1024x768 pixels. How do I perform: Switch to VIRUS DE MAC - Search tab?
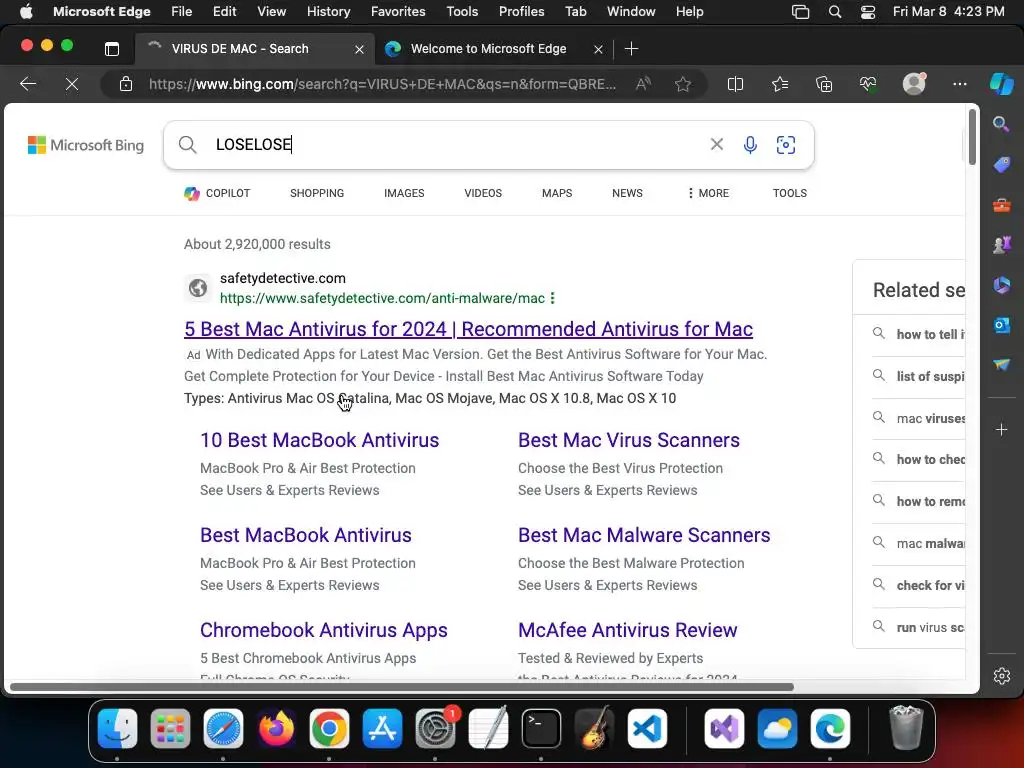pos(255,49)
